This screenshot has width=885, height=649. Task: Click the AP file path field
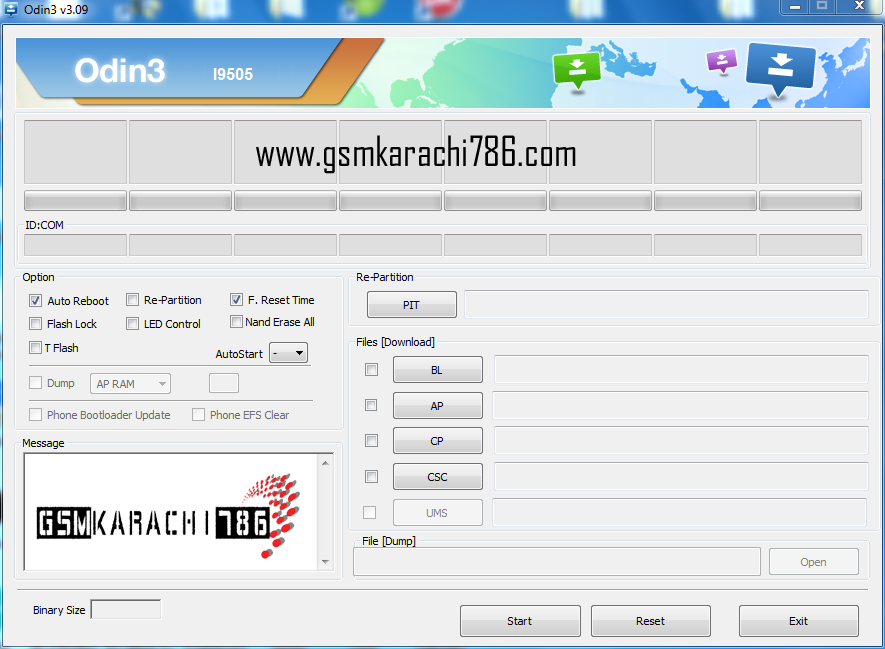click(x=681, y=405)
